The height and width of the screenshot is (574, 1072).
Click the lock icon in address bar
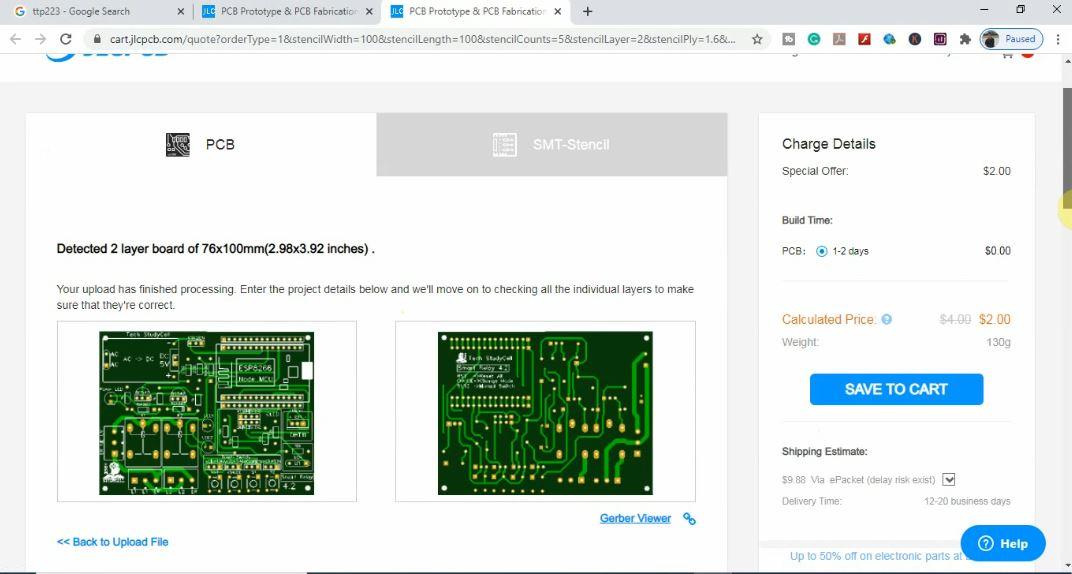point(97,39)
